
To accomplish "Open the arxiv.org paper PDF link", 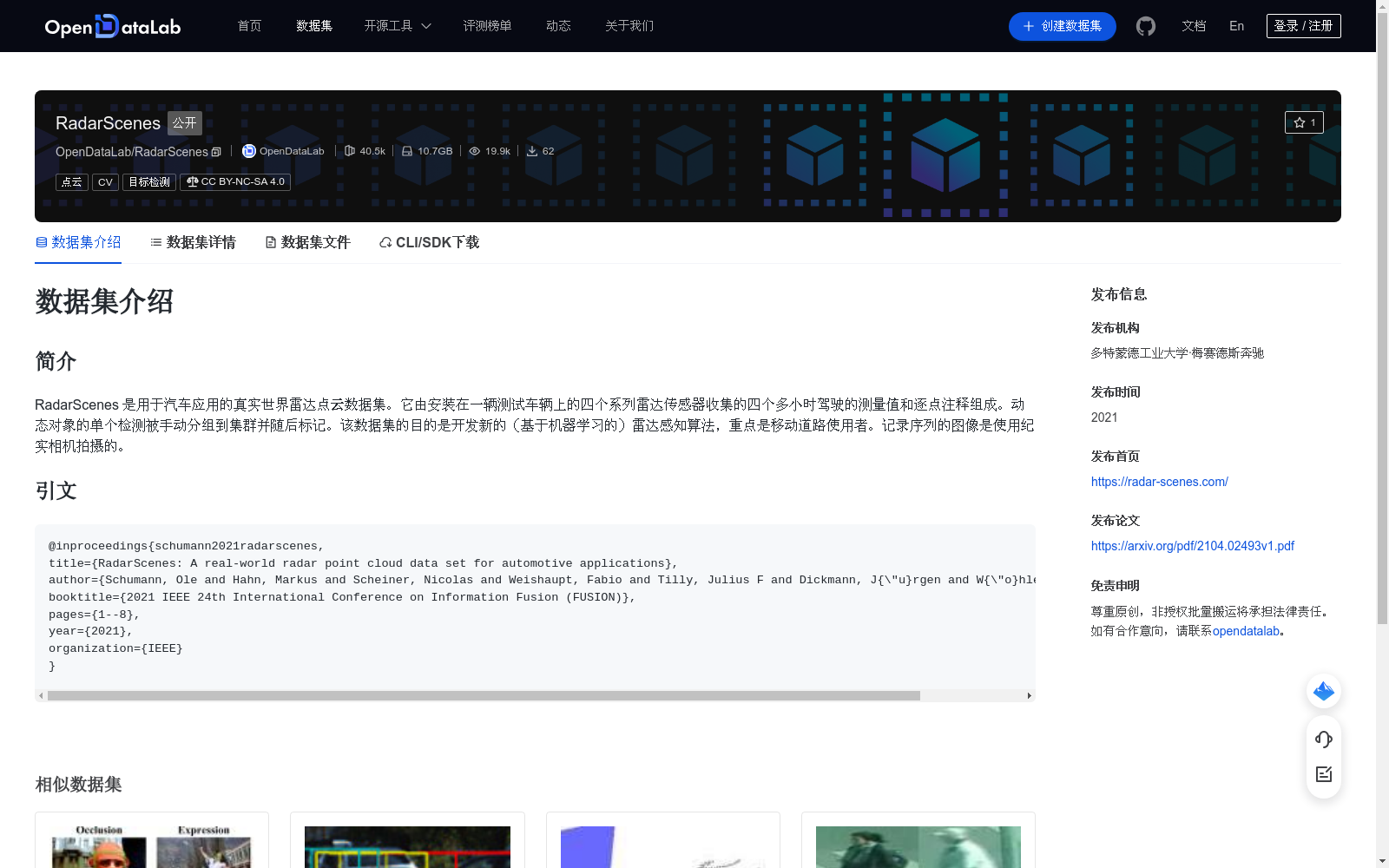I will [1193, 546].
